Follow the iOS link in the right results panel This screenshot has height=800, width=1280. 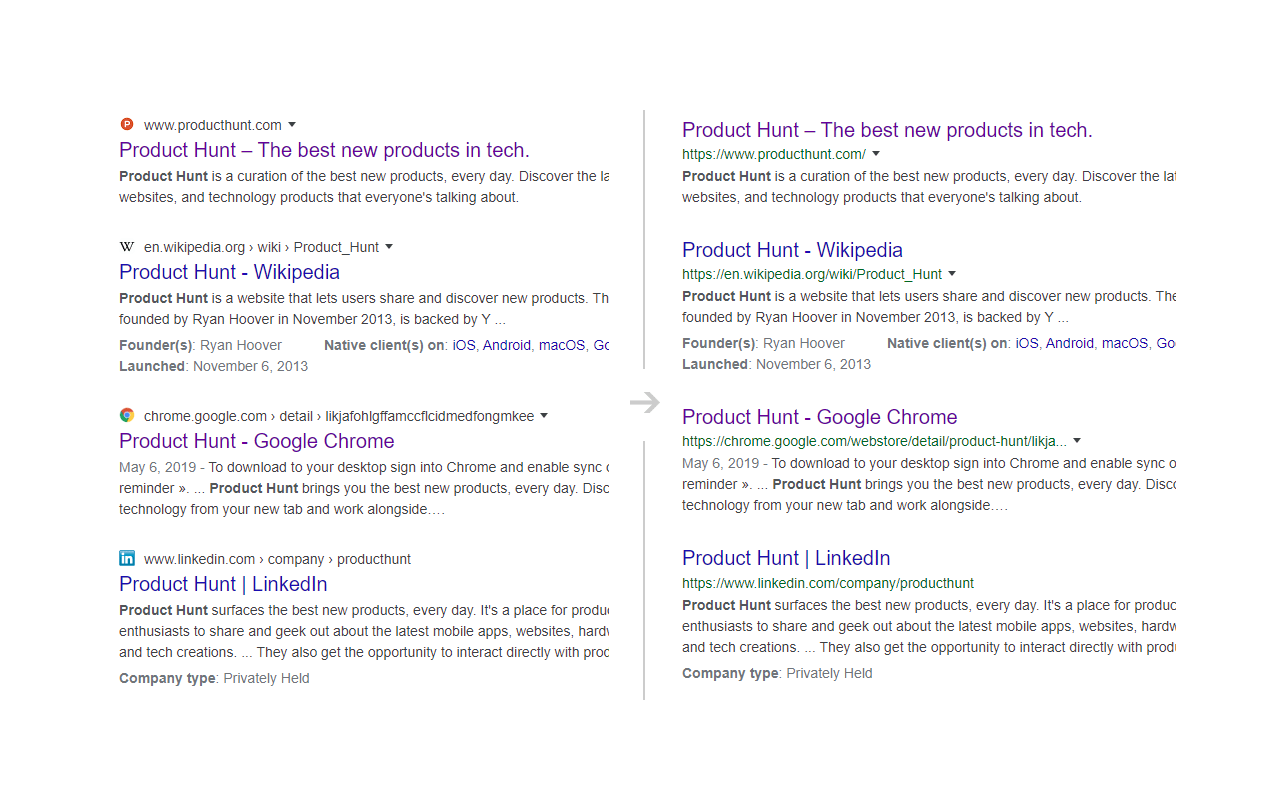point(1027,343)
